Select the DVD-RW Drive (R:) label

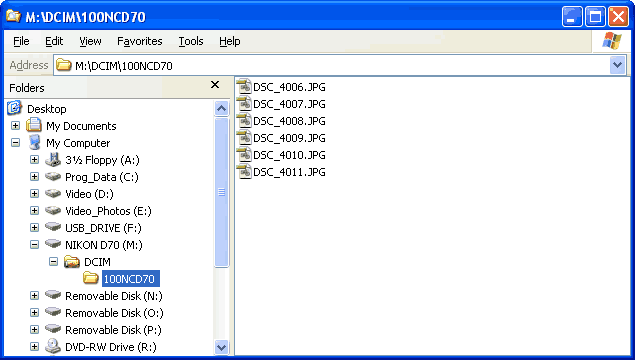[x=111, y=347]
